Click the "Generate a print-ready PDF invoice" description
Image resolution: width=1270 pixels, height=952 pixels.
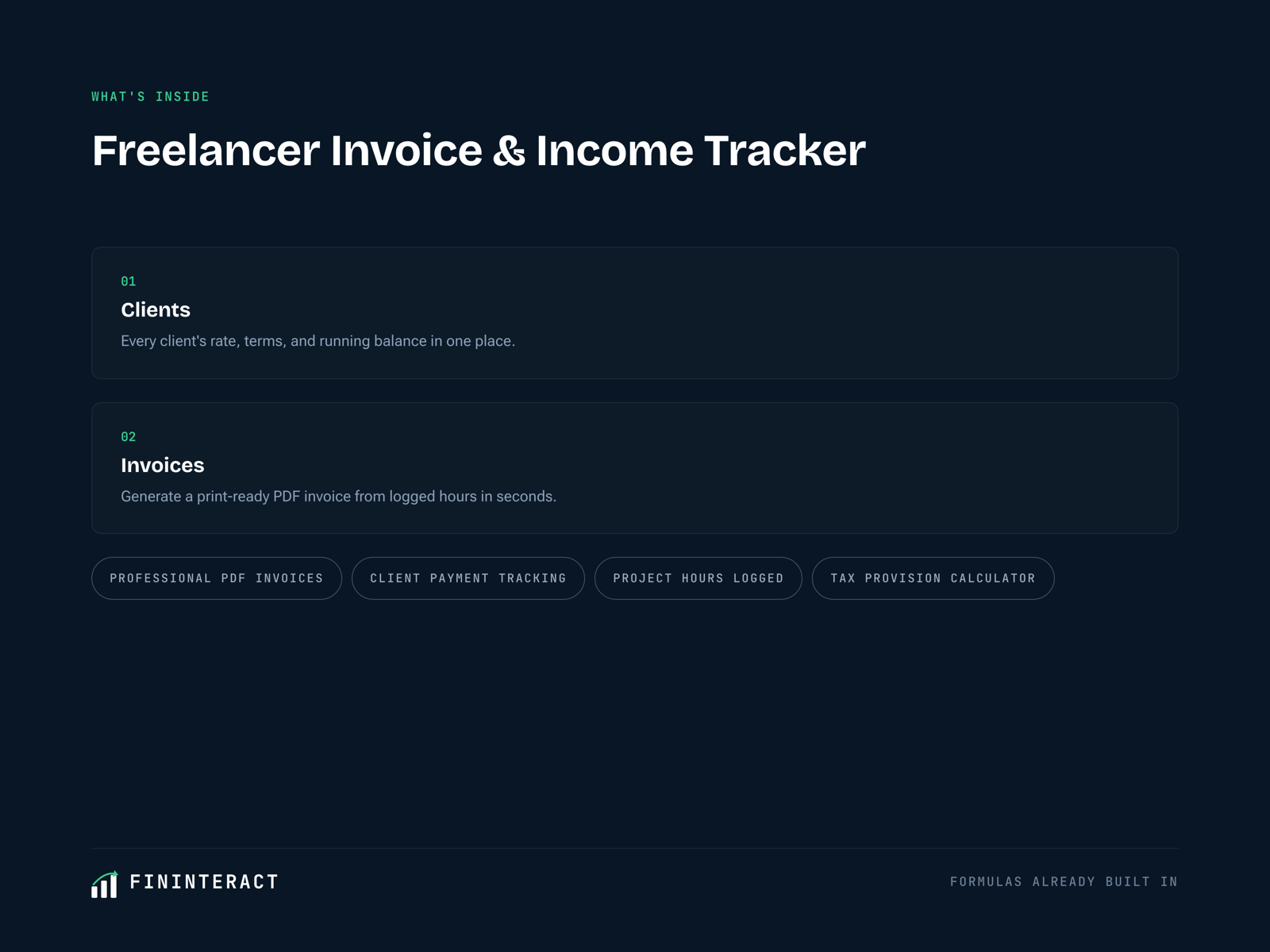coord(339,497)
